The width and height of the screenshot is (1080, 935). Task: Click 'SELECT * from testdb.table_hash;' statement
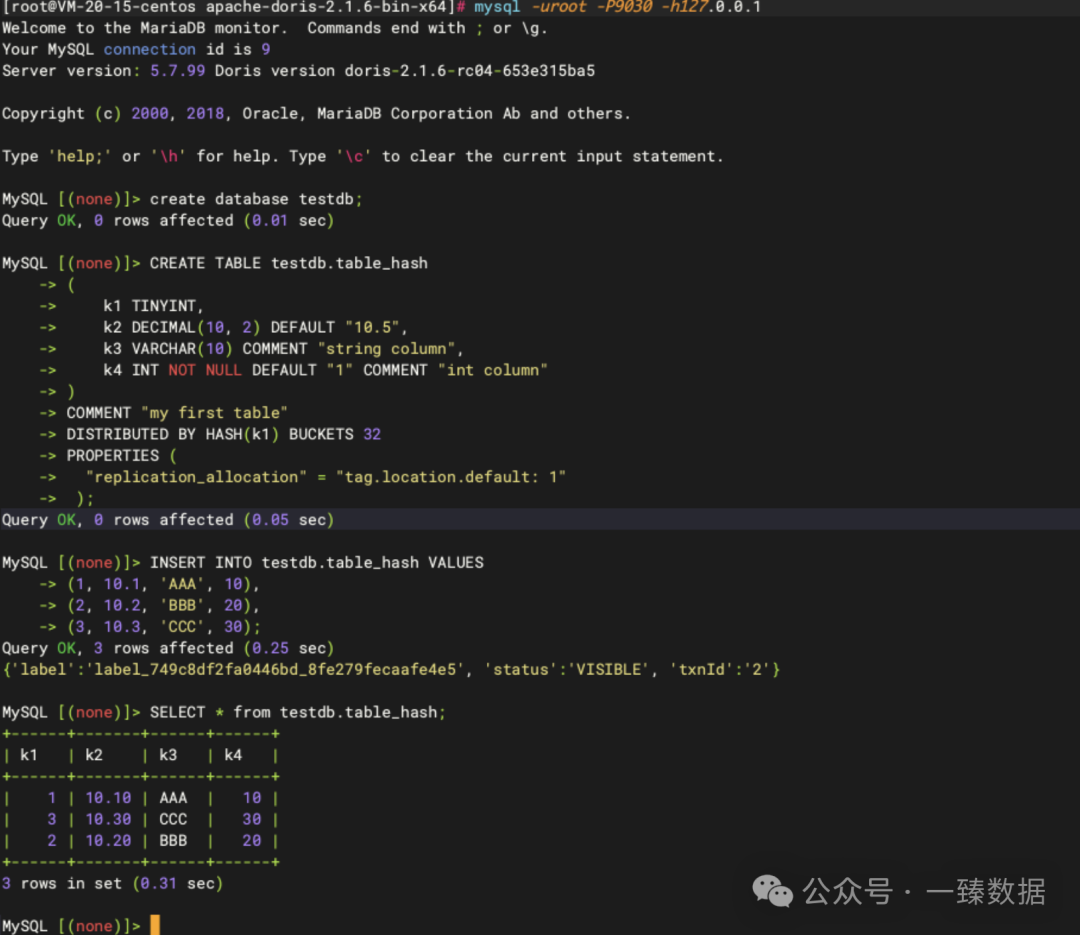point(298,712)
